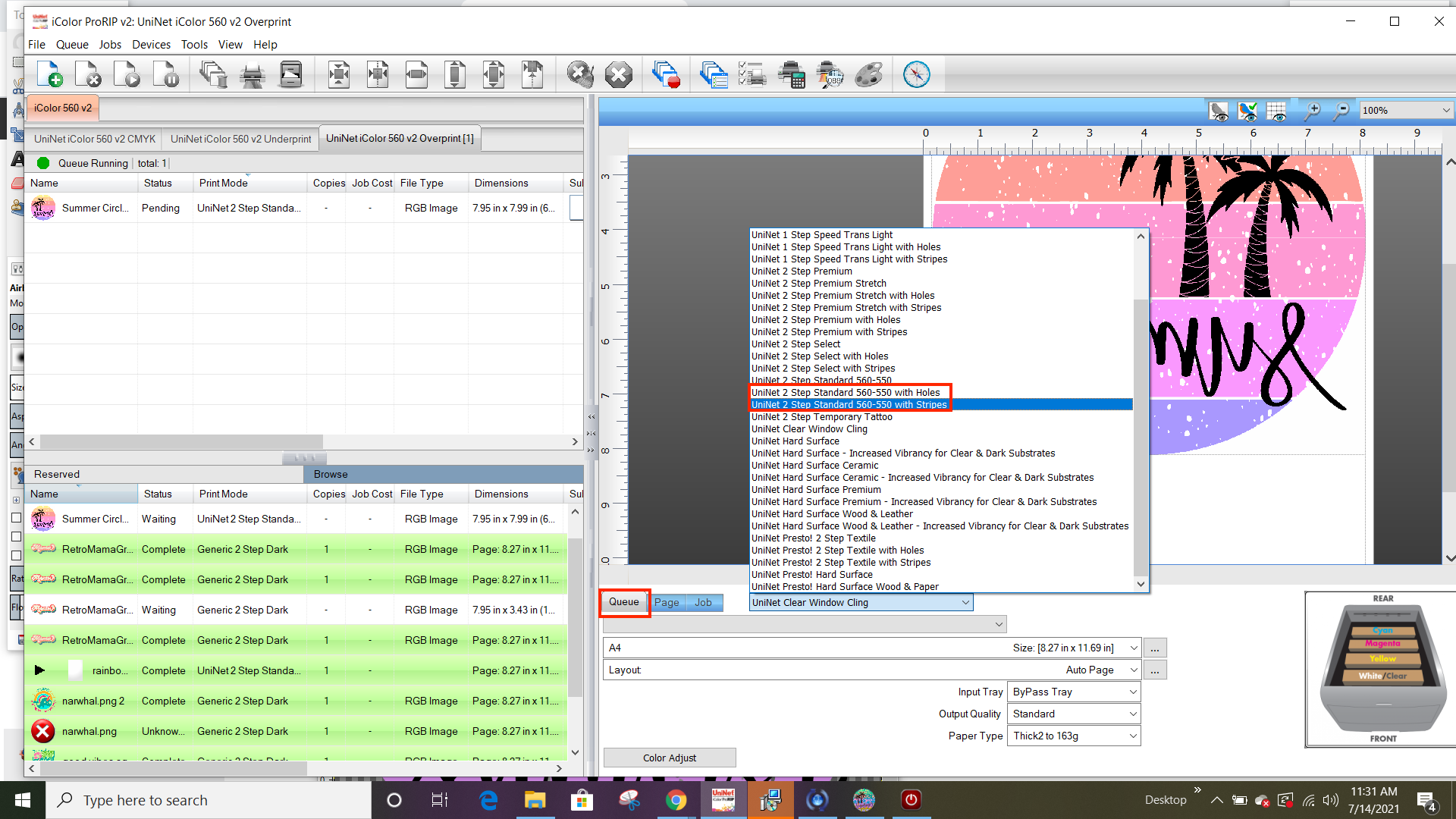The height and width of the screenshot is (819, 1456).
Task: Open the Devices menu
Action: pos(151,44)
